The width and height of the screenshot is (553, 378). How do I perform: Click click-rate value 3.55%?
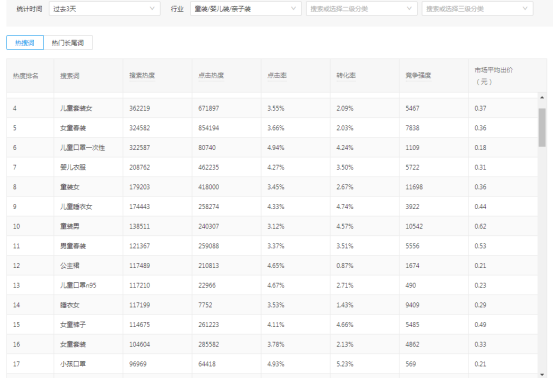276,108
